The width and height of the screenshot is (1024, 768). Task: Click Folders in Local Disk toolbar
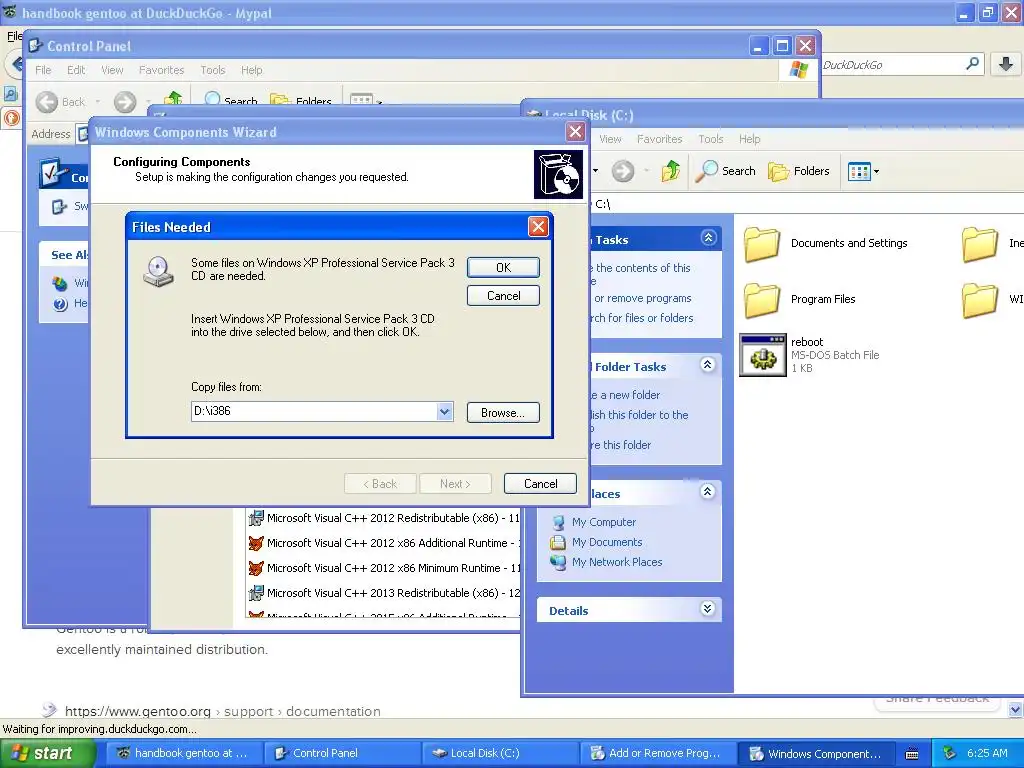click(798, 171)
